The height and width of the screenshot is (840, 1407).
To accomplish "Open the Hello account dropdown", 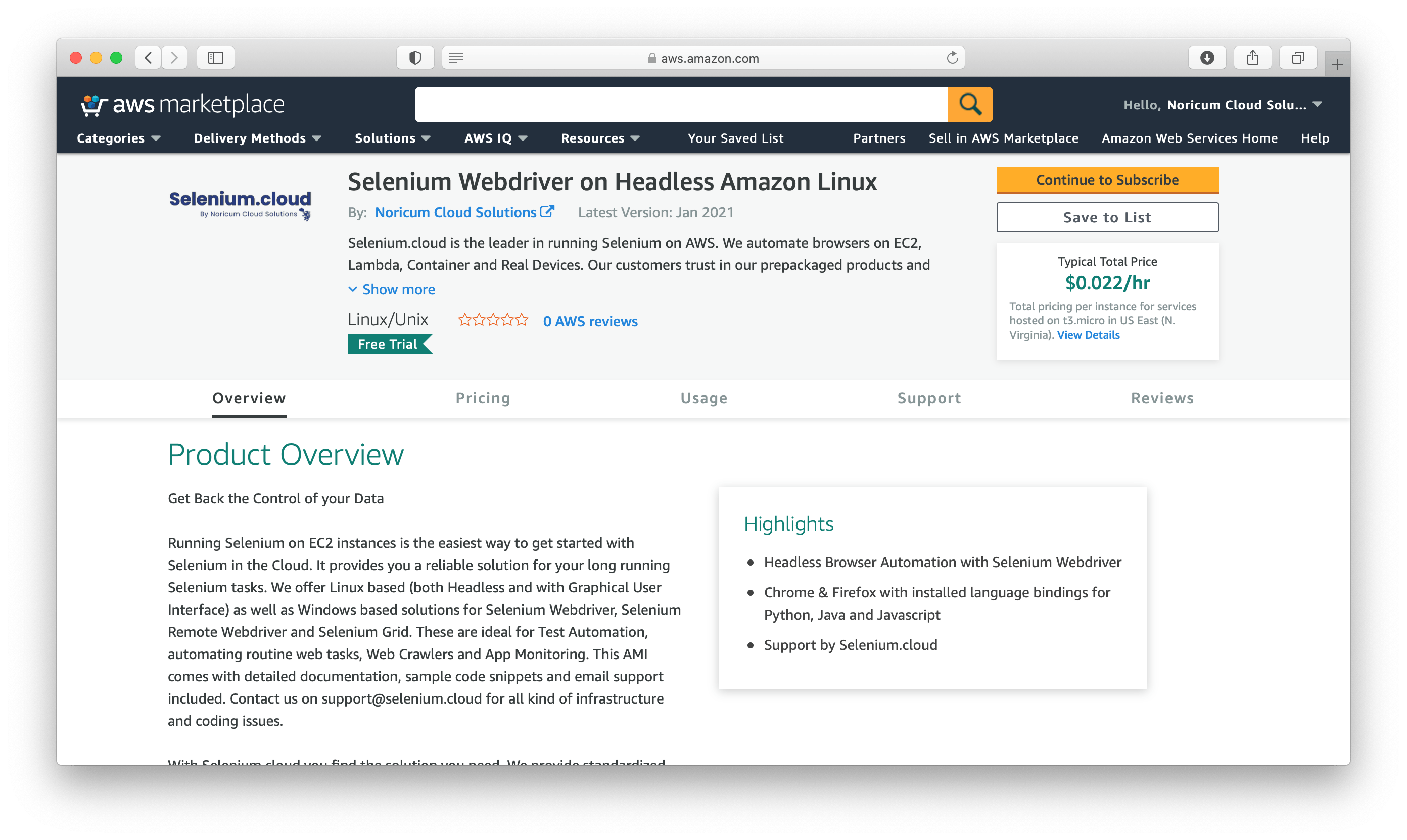I will (x=1223, y=105).
